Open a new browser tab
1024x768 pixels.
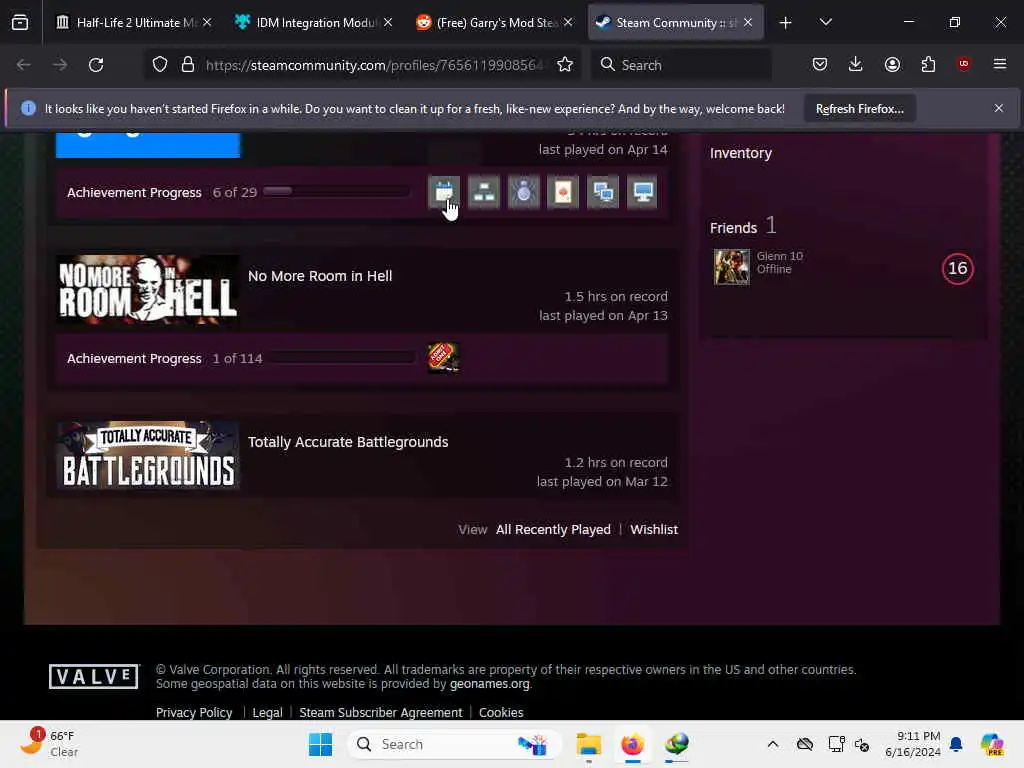tap(786, 23)
